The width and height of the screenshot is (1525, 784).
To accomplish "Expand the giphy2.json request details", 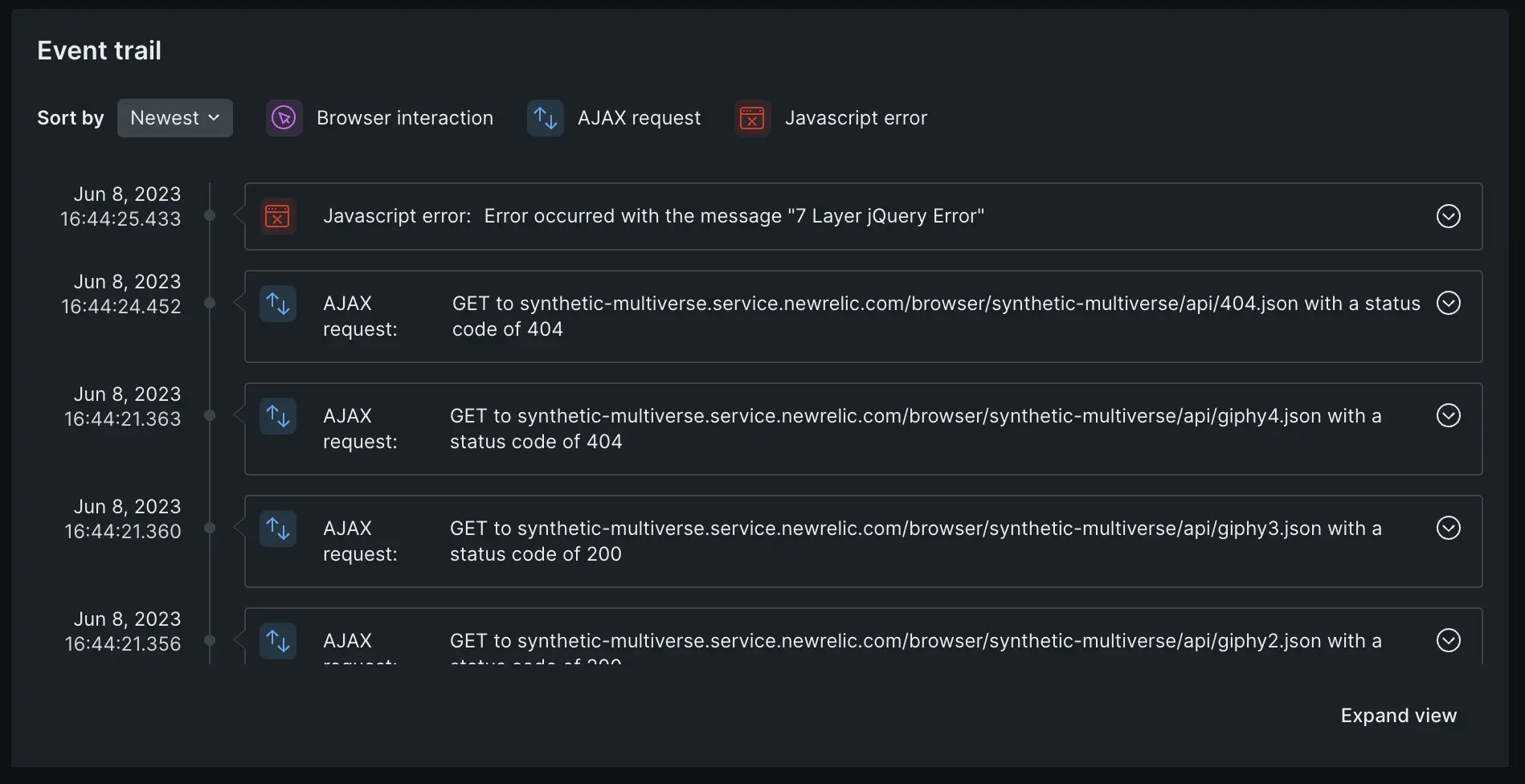I will 1448,640.
